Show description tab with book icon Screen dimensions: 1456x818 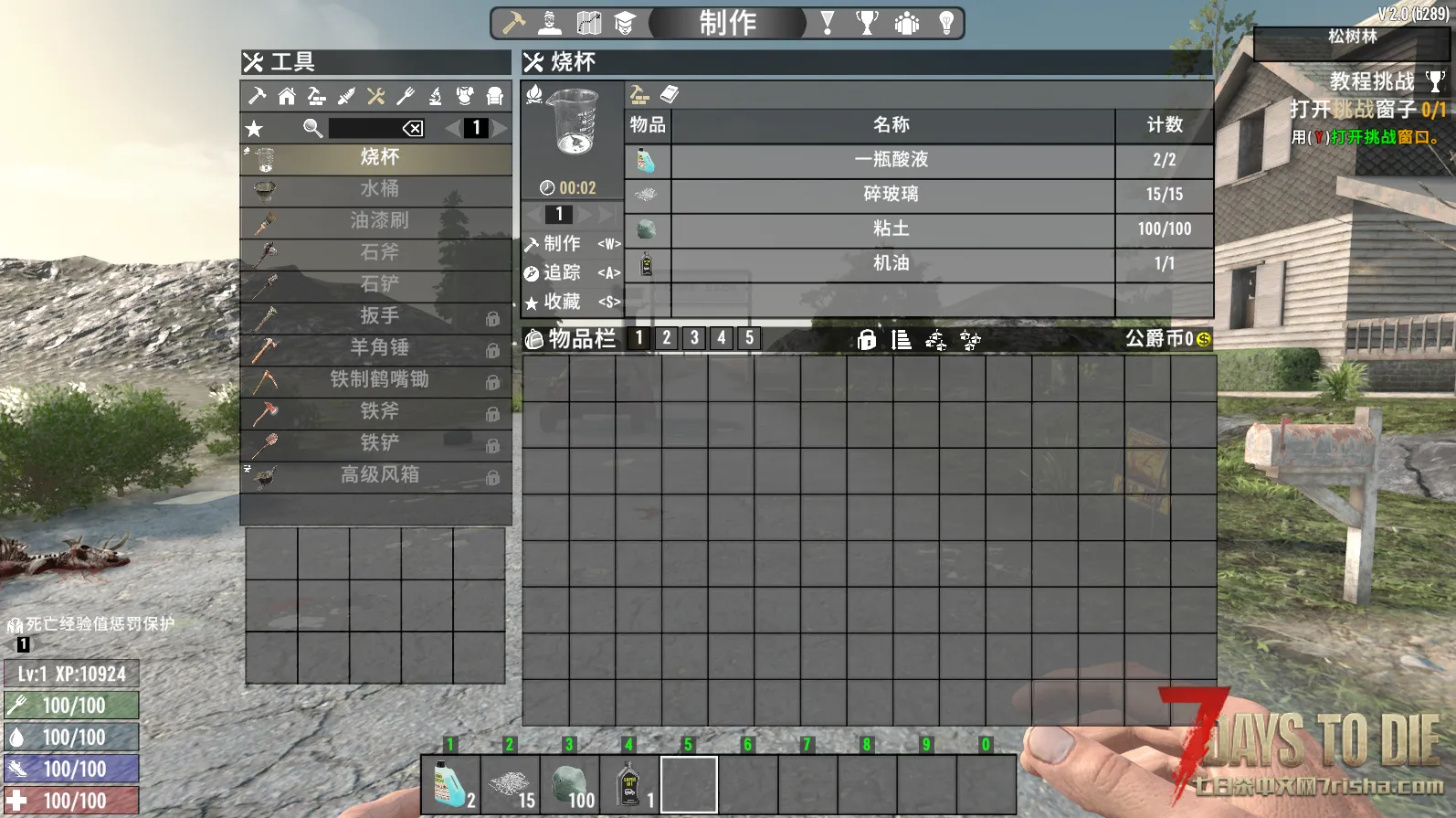point(670,94)
